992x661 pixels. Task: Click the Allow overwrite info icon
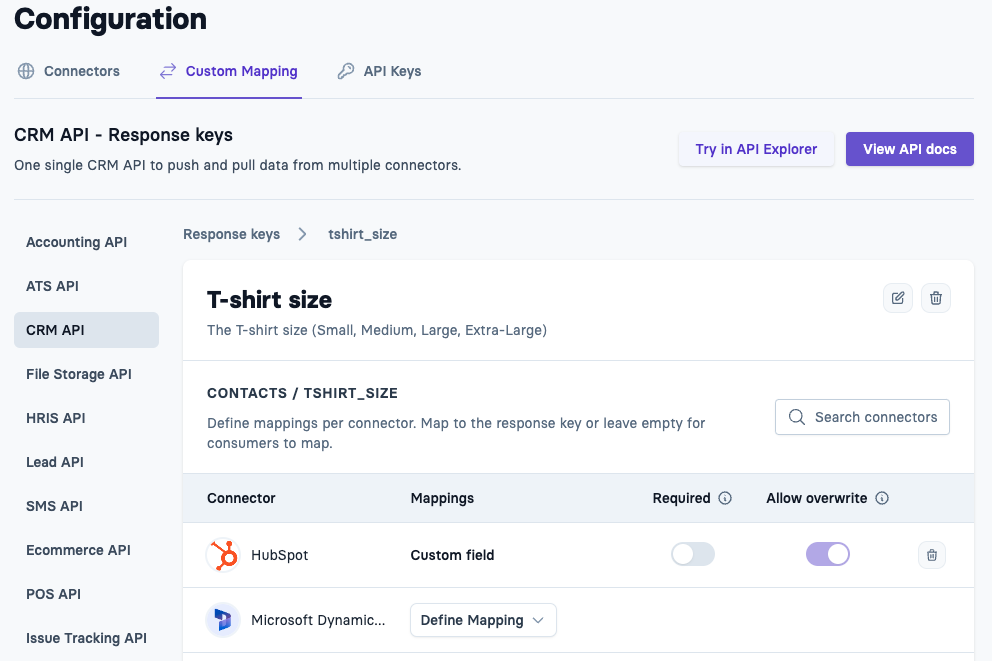tap(882, 498)
